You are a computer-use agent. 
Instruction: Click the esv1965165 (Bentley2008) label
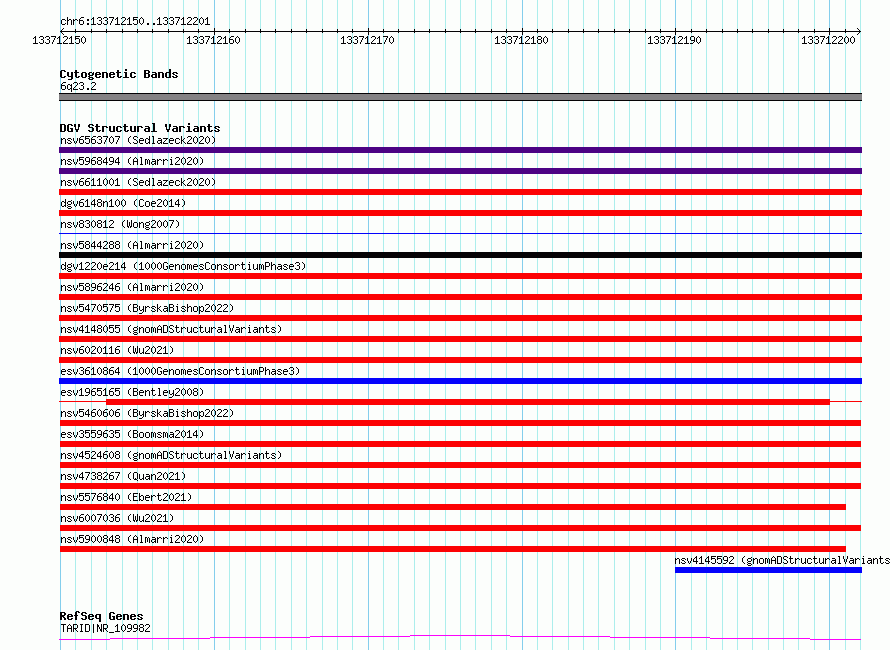pyautogui.click(x=132, y=392)
